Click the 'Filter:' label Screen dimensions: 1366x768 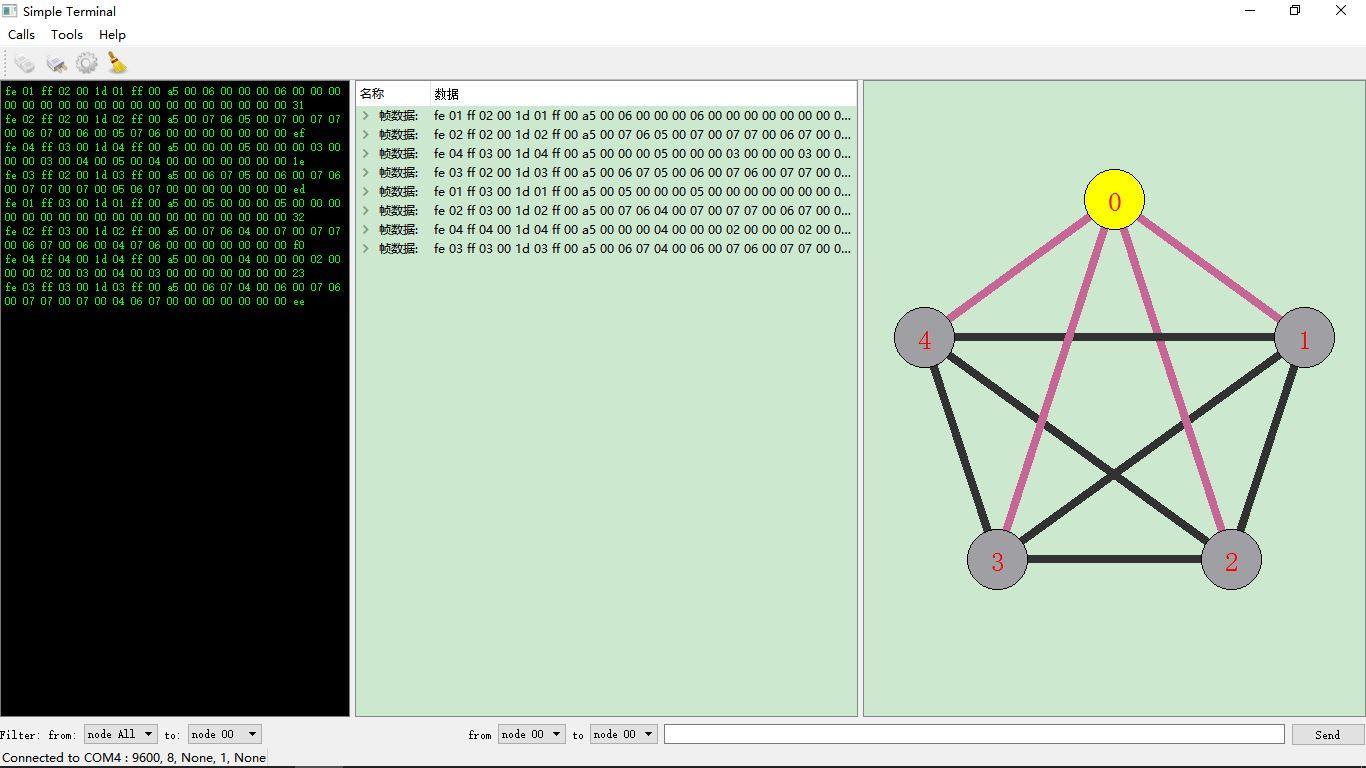coord(20,735)
